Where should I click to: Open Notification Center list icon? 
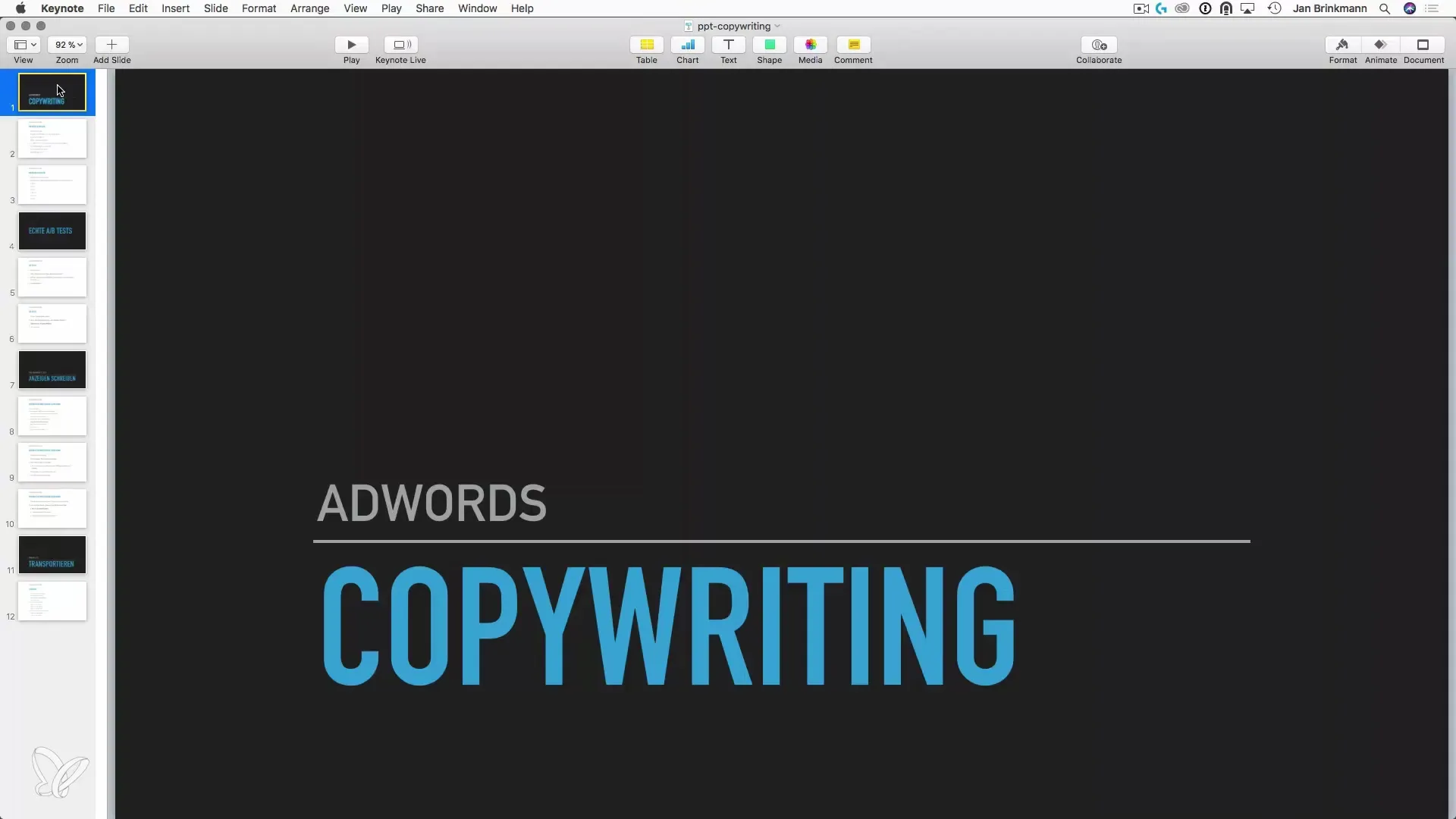tap(1432, 8)
